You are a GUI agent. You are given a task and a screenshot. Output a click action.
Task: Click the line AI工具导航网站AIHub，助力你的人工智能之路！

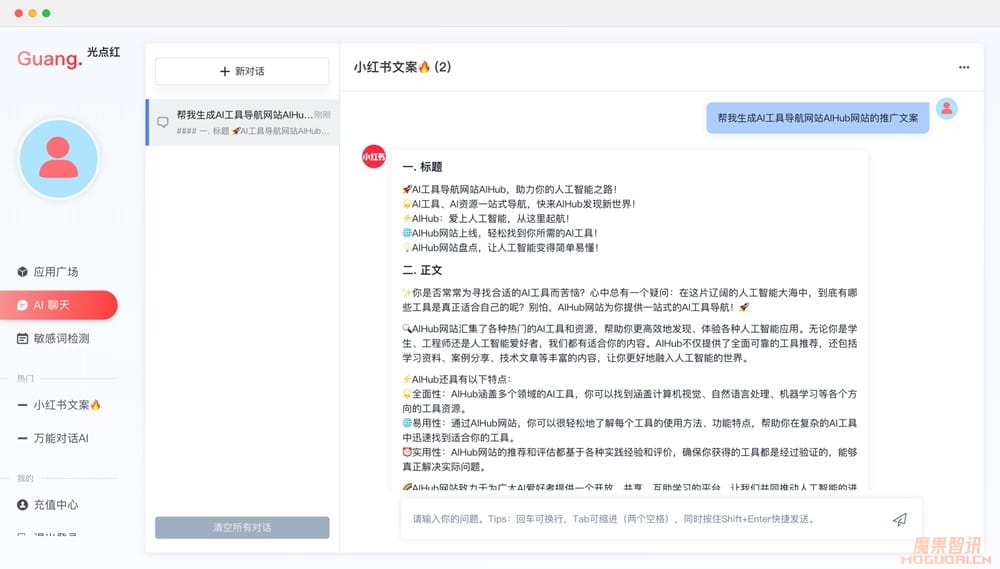coord(510,189)
